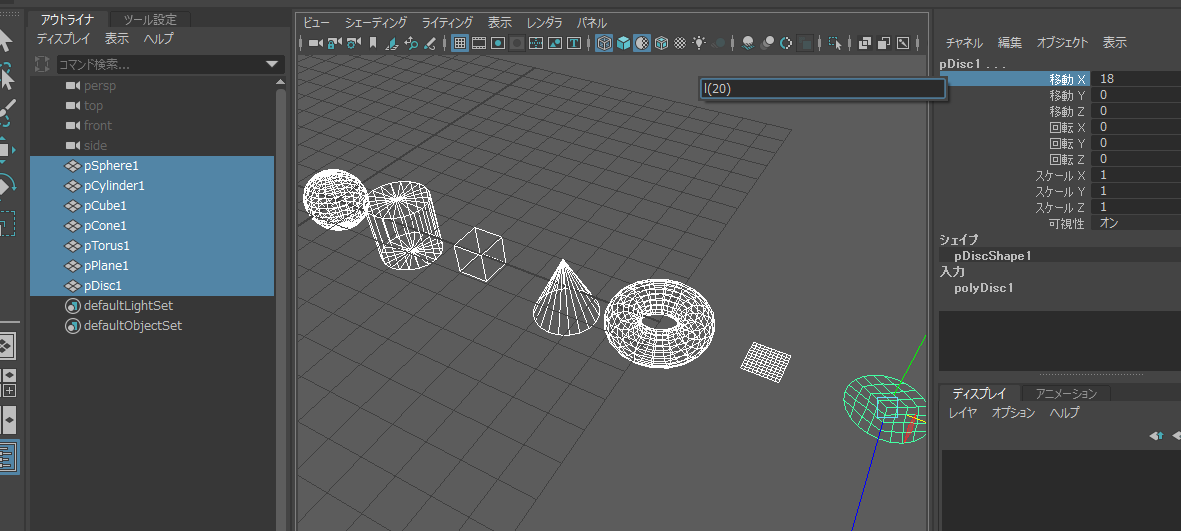The width and height of the screenshot is (1181, 531).
Task: Open the レイヤ menu in layer editor
Action: click(x=963, y=413)
